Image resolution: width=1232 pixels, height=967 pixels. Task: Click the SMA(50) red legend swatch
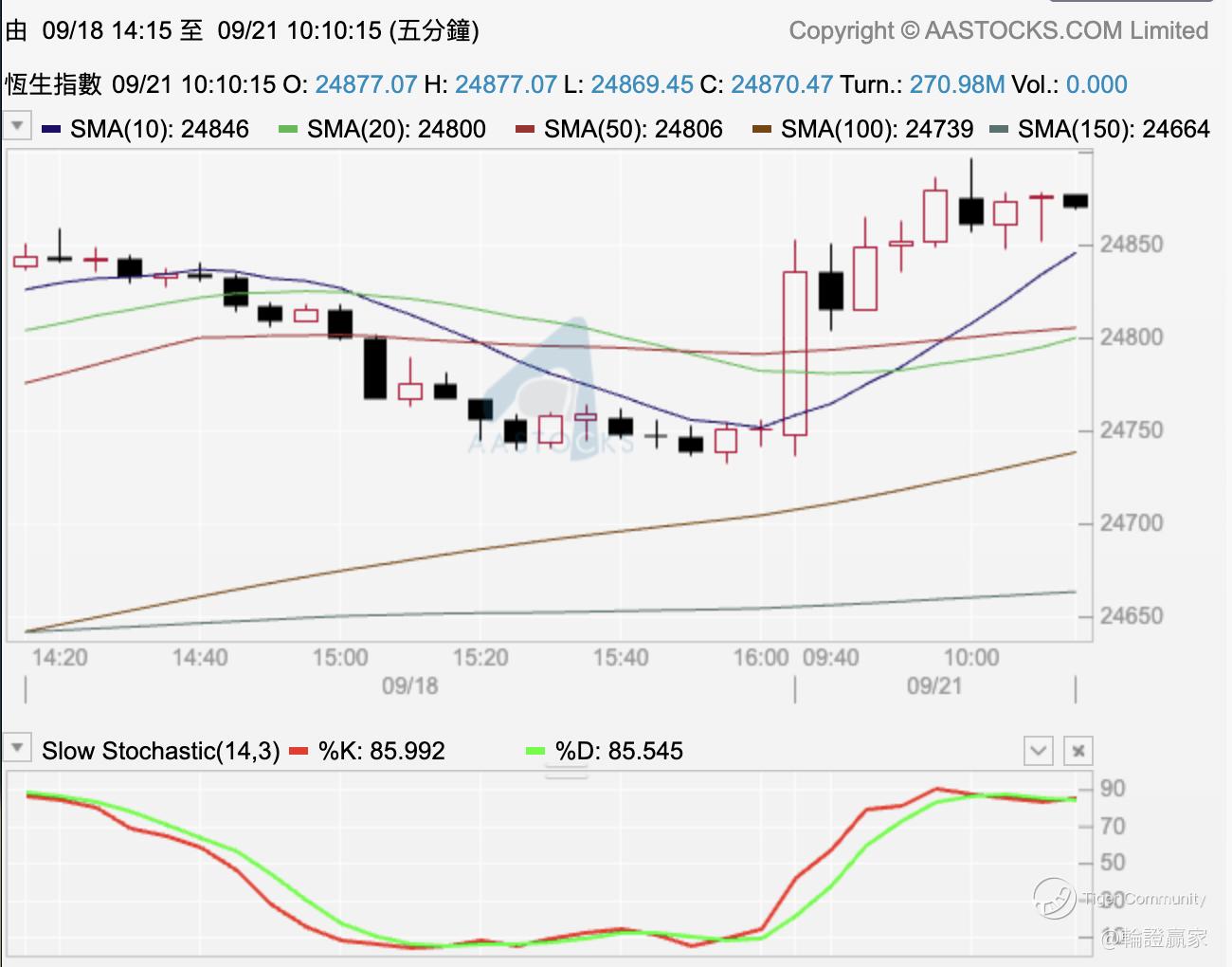(525, 129)
